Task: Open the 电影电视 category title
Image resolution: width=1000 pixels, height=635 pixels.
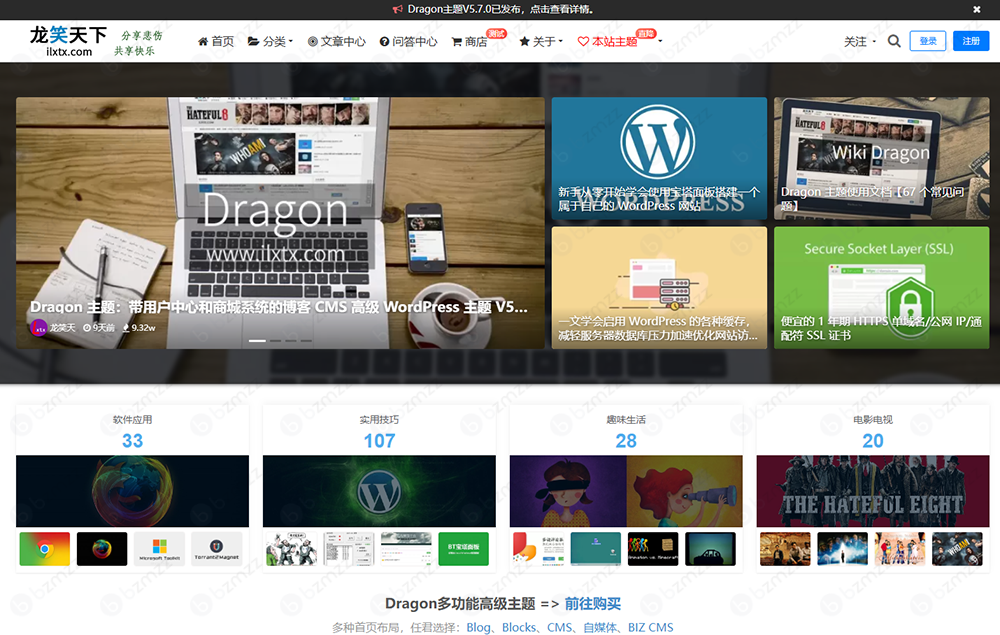Action: (x=873, y=420)
